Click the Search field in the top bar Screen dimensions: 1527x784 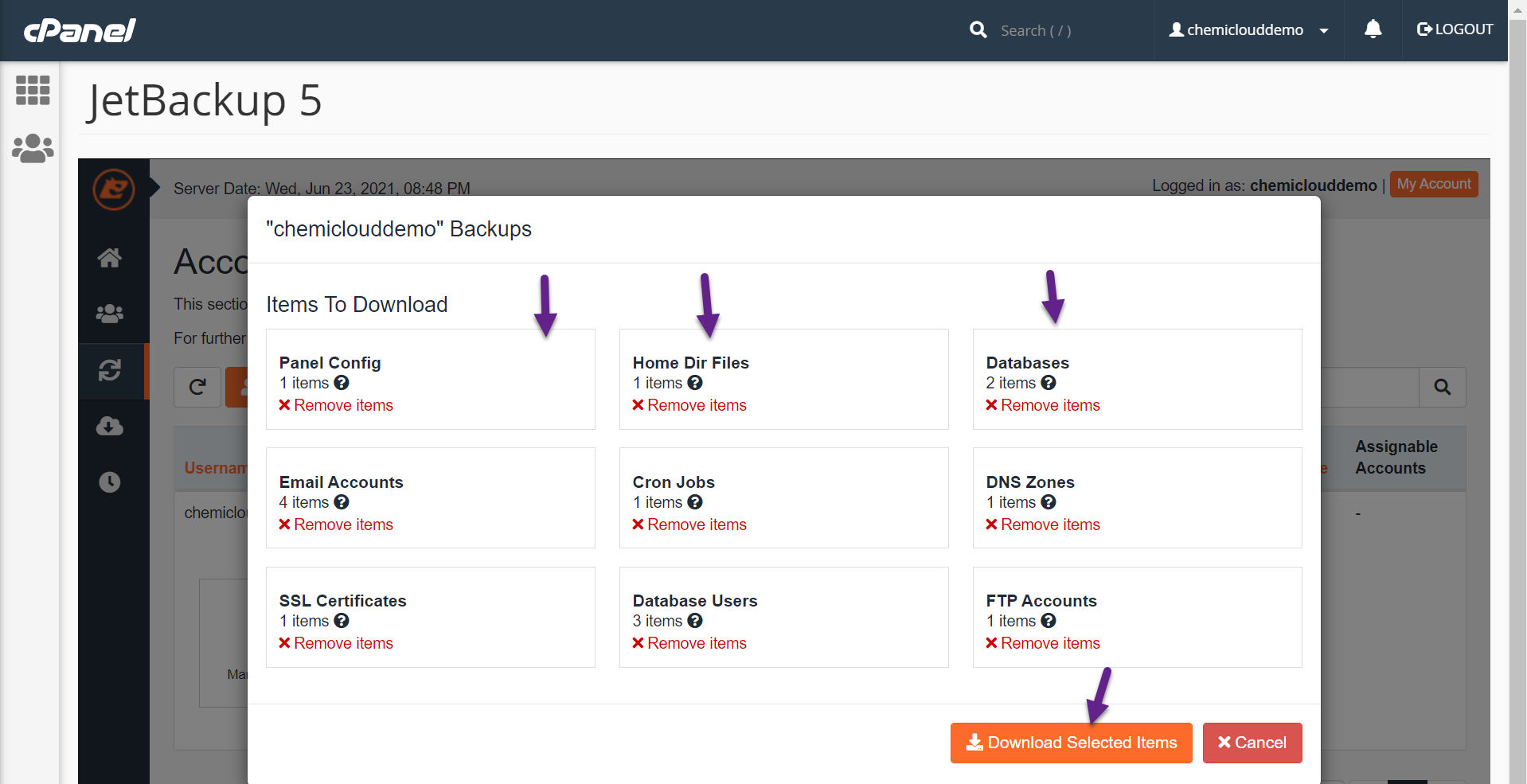[x=1051, y=29]
